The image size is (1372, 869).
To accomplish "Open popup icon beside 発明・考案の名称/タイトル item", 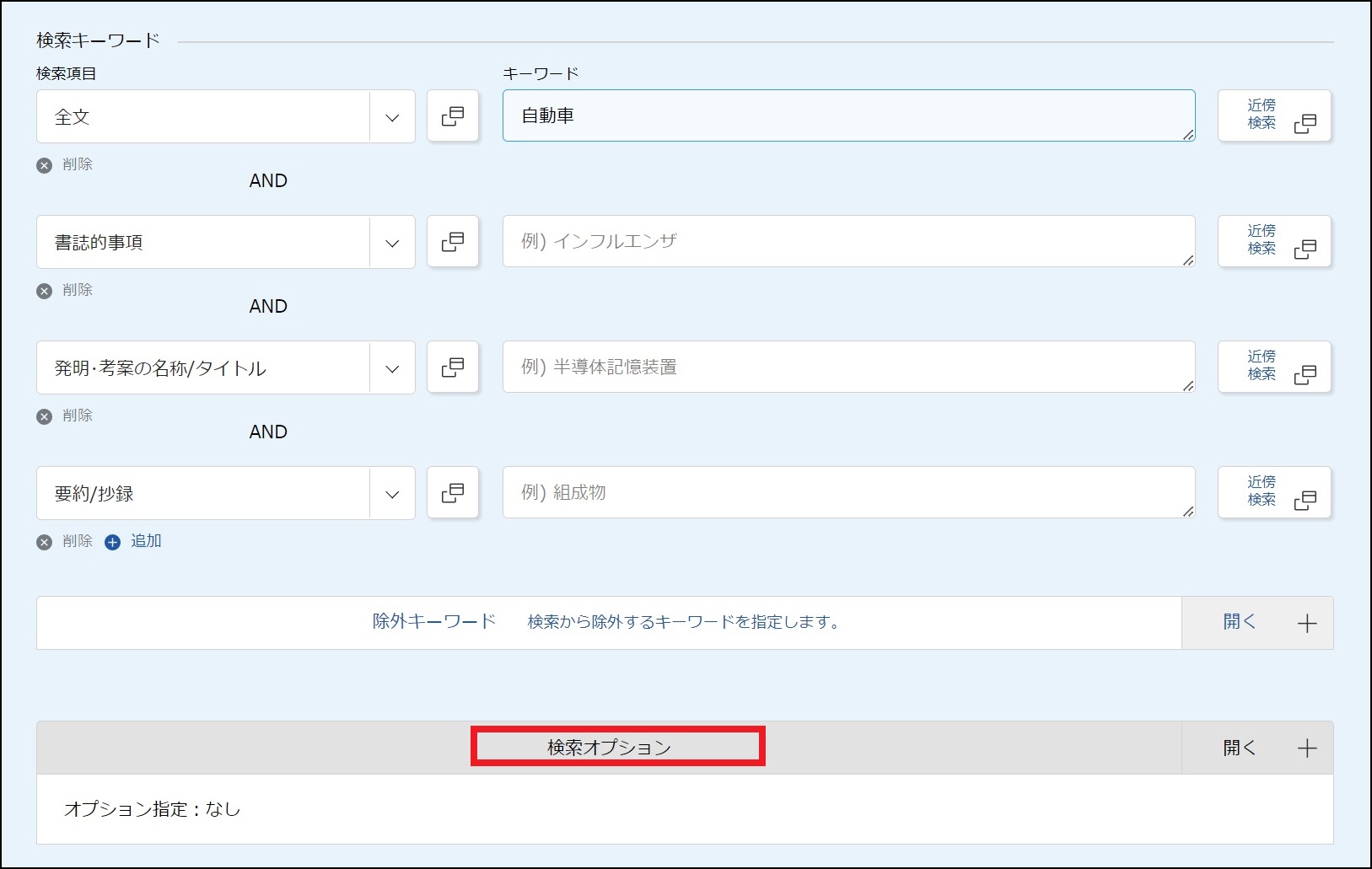I will (453, 367).
